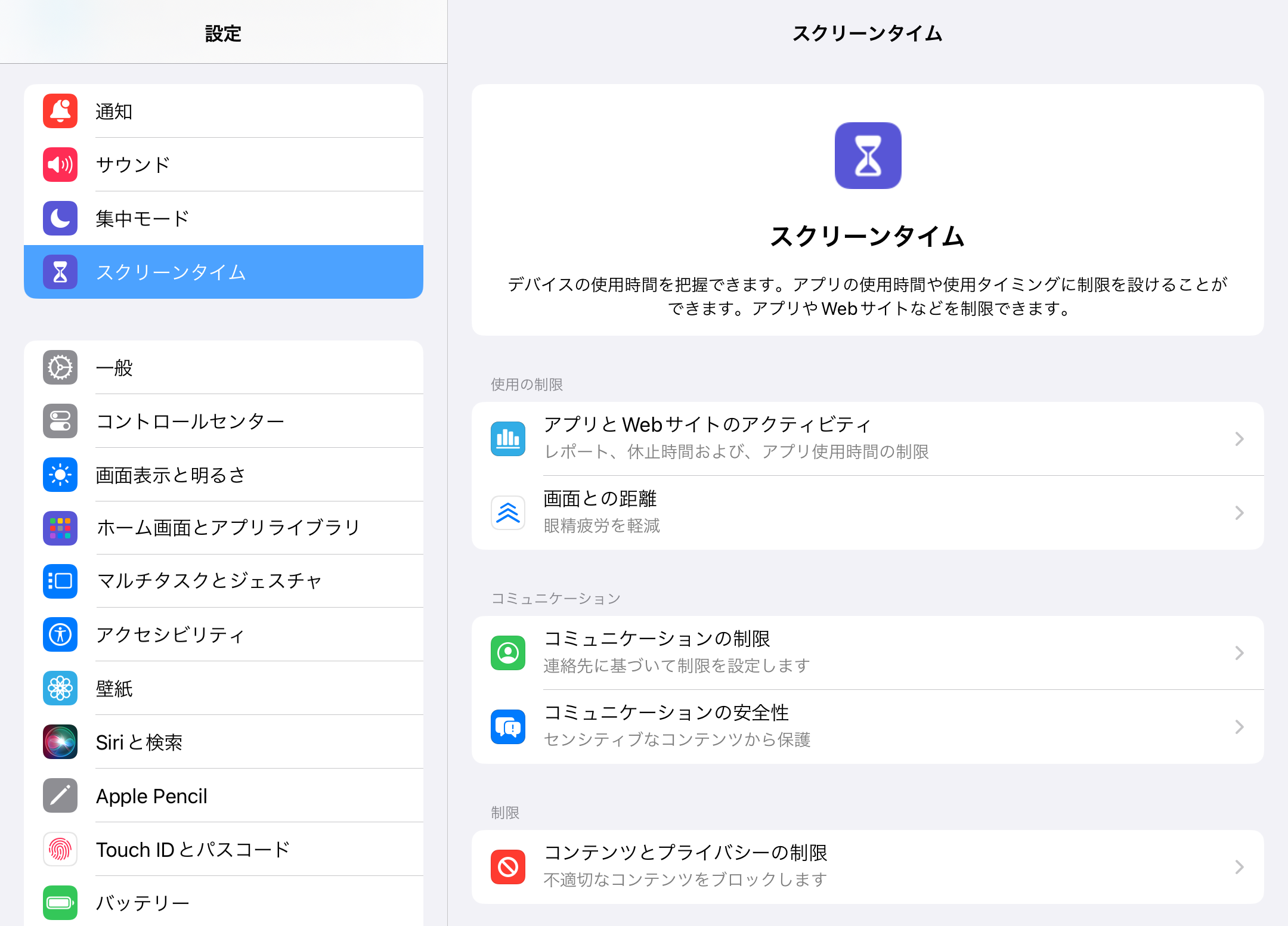Open サウンド settings

tap(224, 165)
